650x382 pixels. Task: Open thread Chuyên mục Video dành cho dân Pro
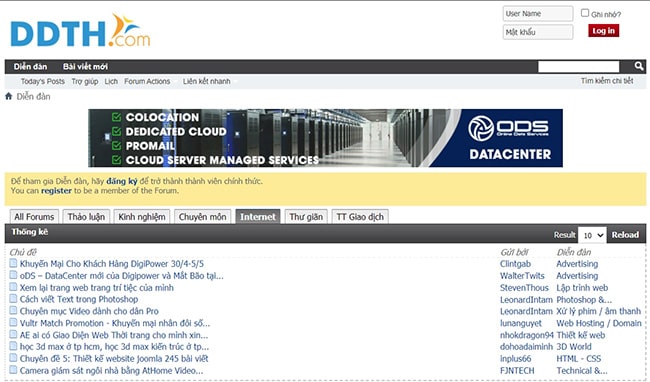89,311
